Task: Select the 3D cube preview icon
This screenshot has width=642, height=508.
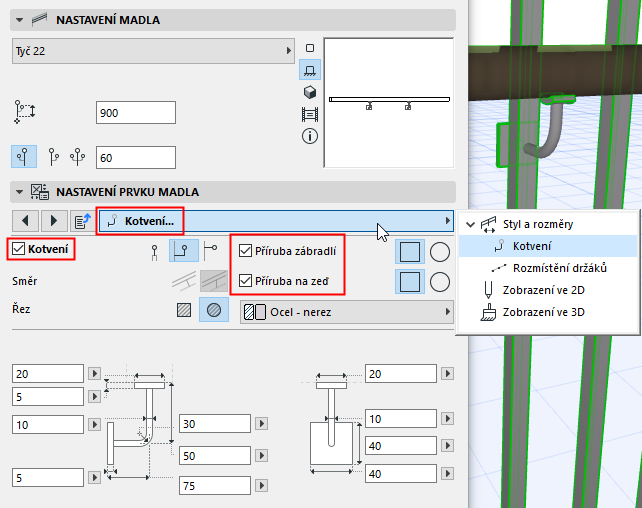Action: [x=310, y=92]
